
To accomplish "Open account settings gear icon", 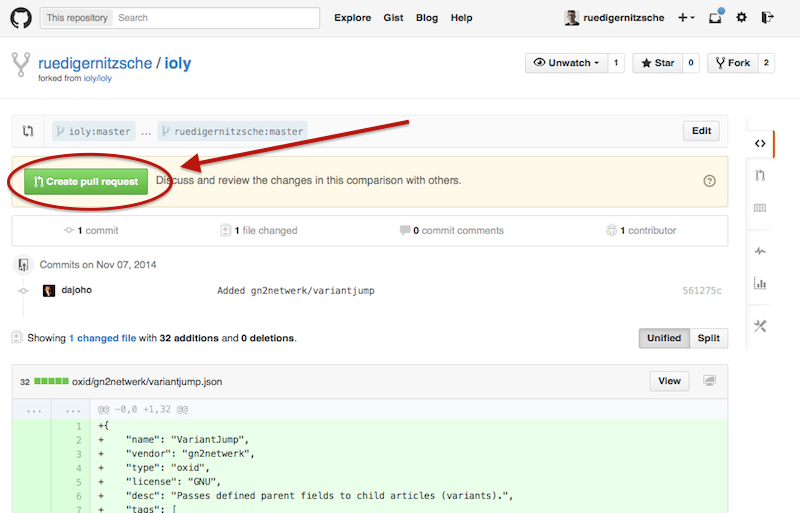I will 741,17.
